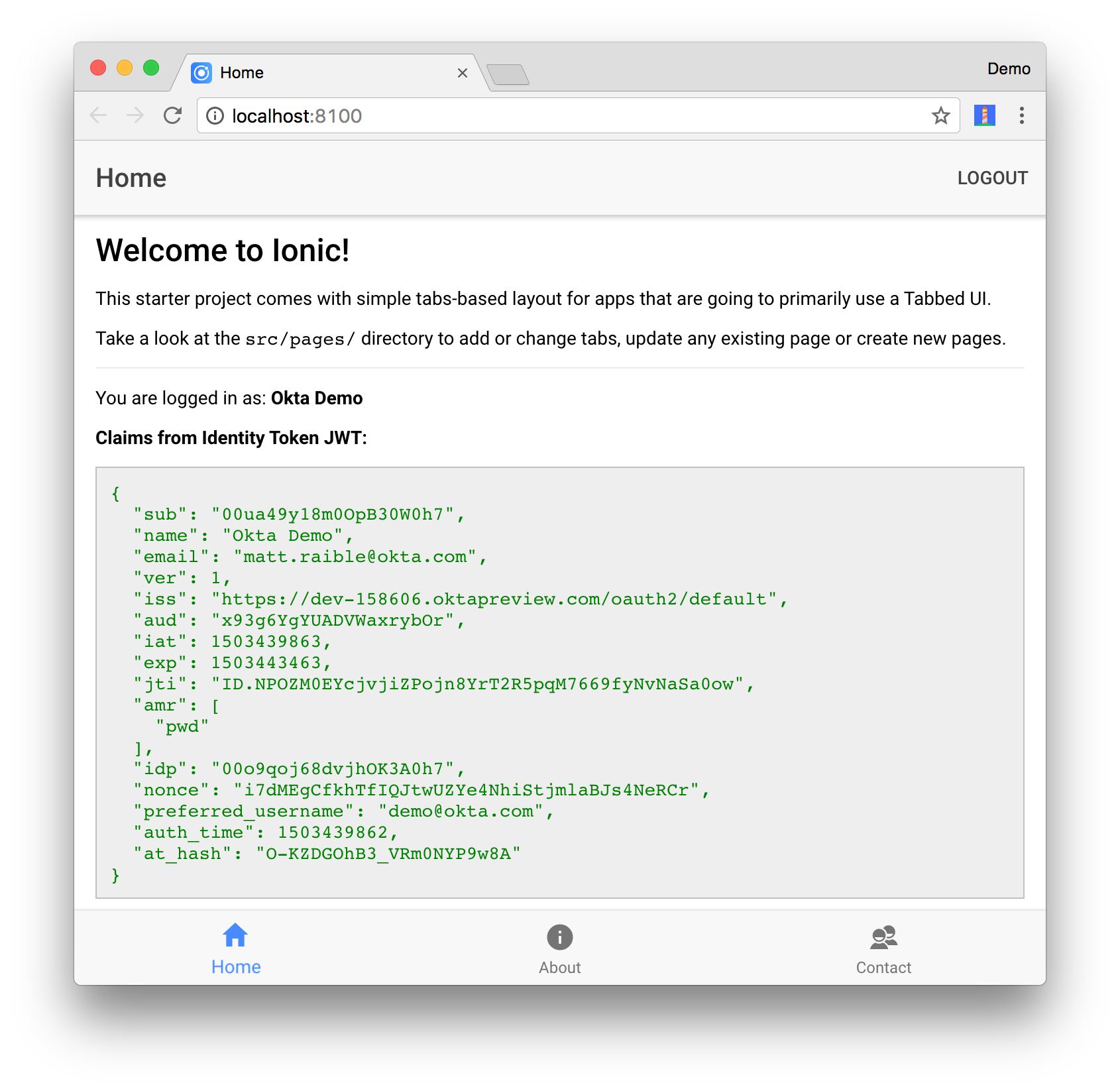Click the browser forward arrow
The height and width of the screenshot is (1091, 1120).
(x=135, y=116)
